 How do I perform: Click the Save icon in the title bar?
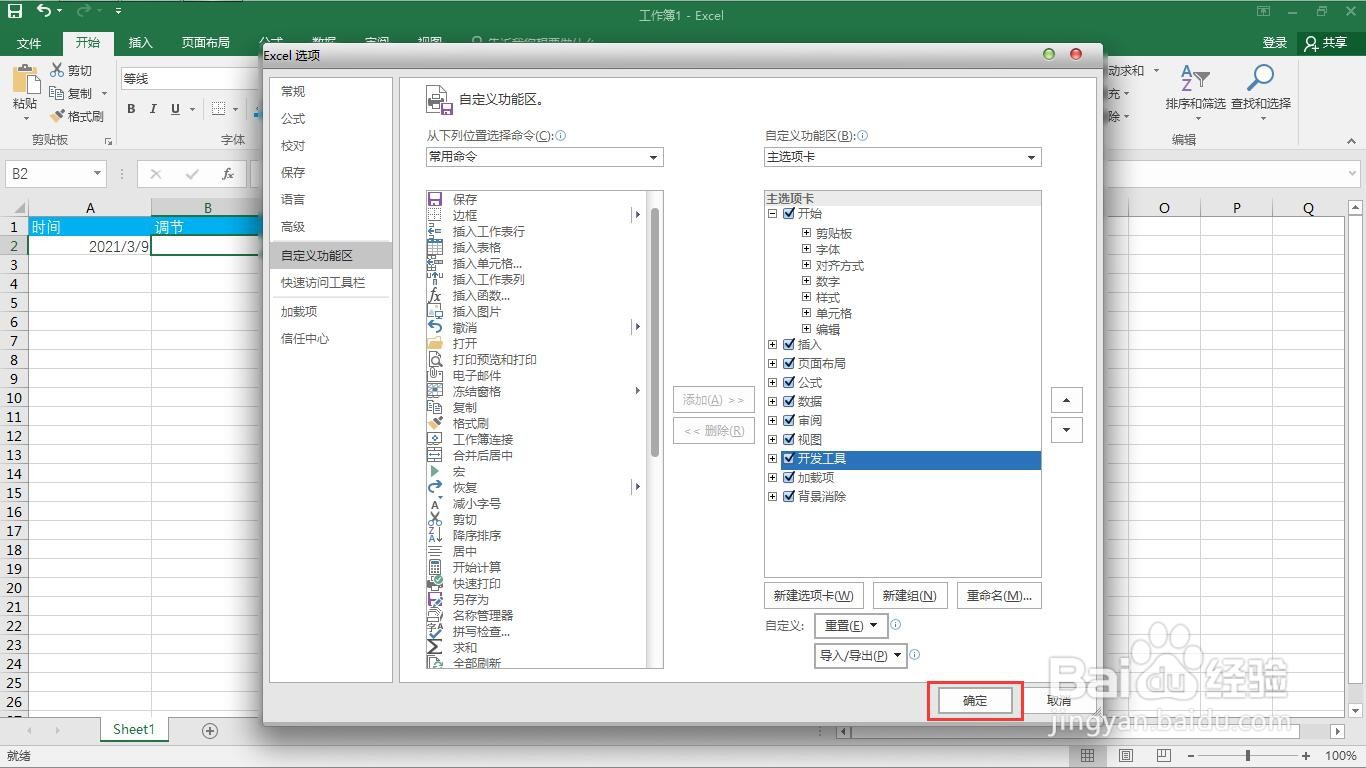pos(15,11)
